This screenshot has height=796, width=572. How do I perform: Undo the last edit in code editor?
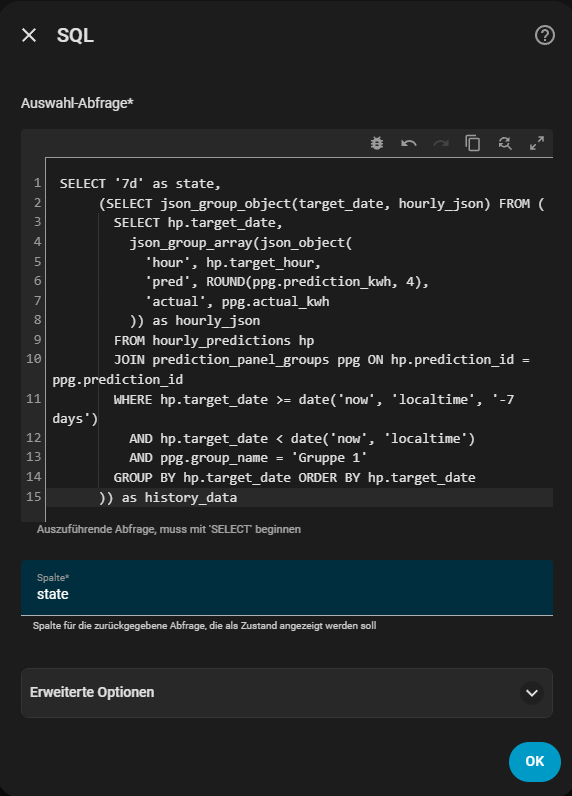pyautogui.click(x=409, y=143)
